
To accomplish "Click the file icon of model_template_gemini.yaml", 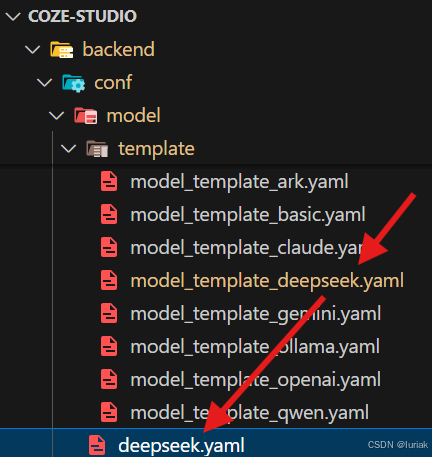I will pyautogui.click(x=109, y=313).
